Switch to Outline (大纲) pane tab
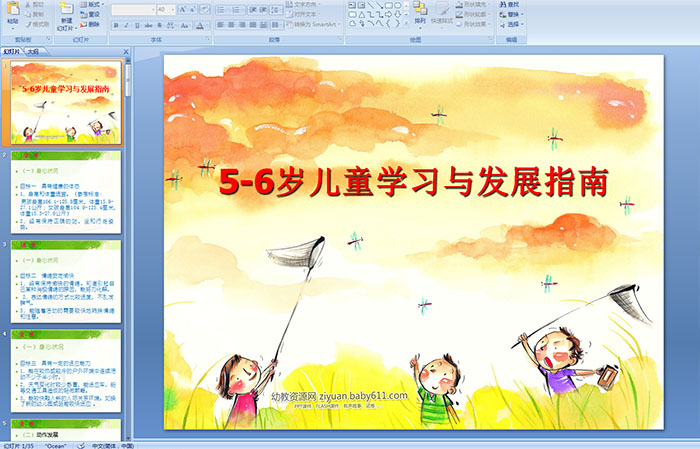The width and height of the screenshot is (700, 449). pos(33,51)
